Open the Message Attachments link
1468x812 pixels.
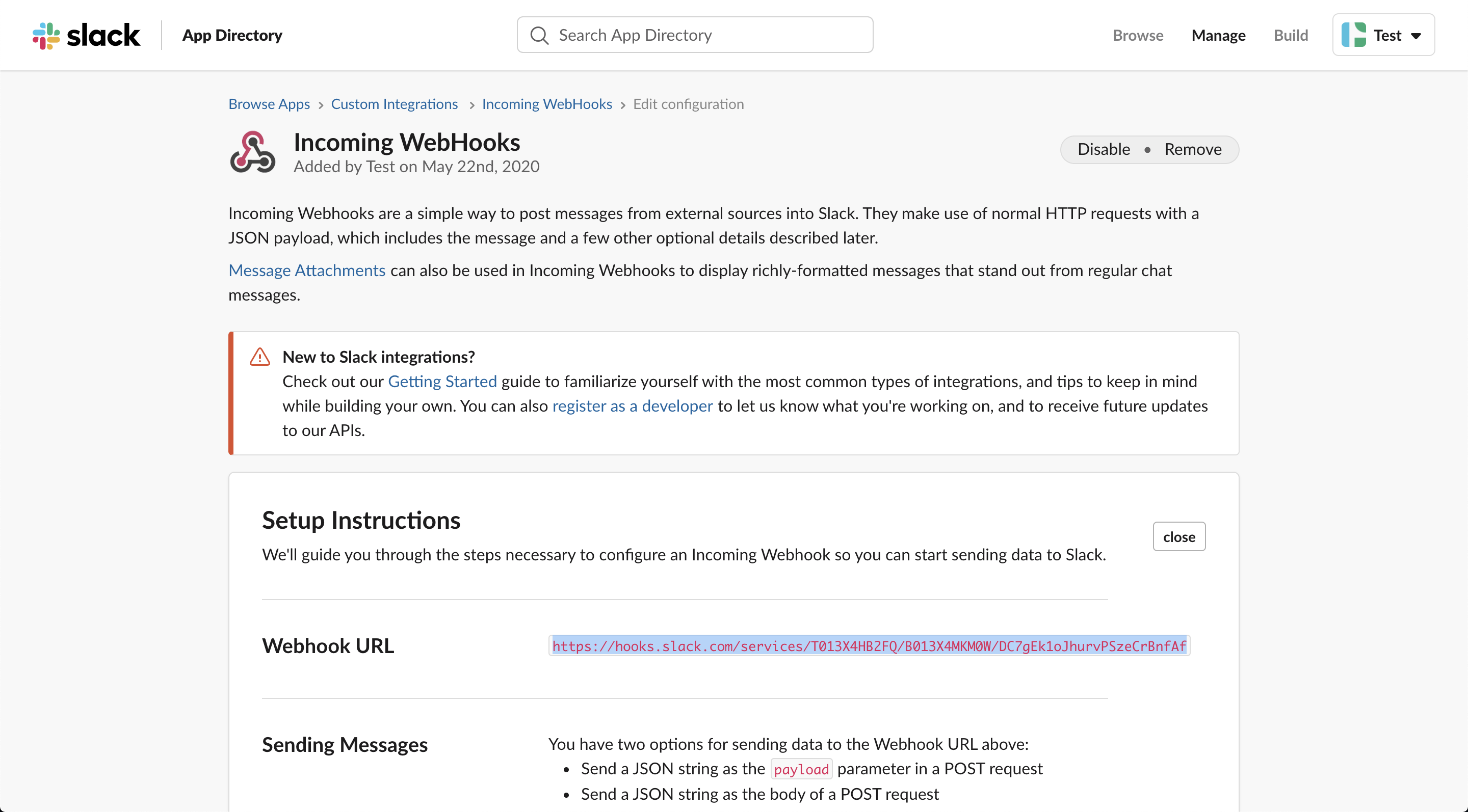(306, 270)
